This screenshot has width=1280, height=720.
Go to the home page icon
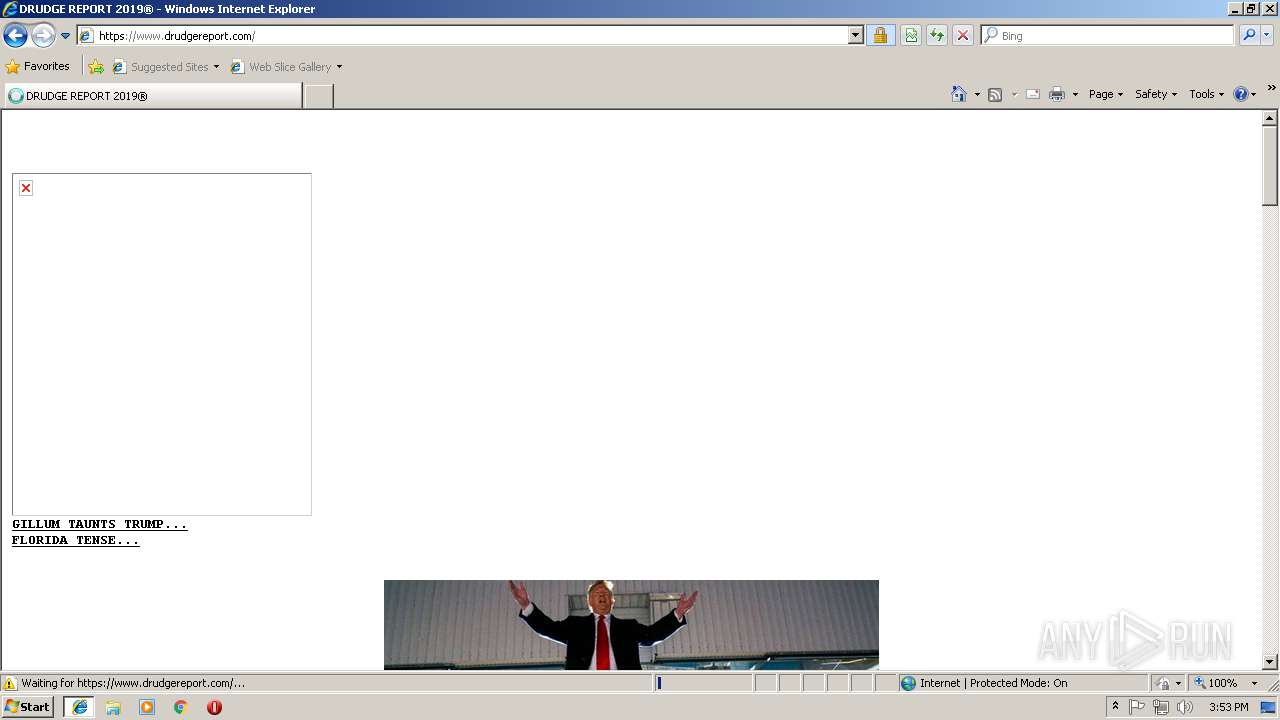[x=958, y=94]
